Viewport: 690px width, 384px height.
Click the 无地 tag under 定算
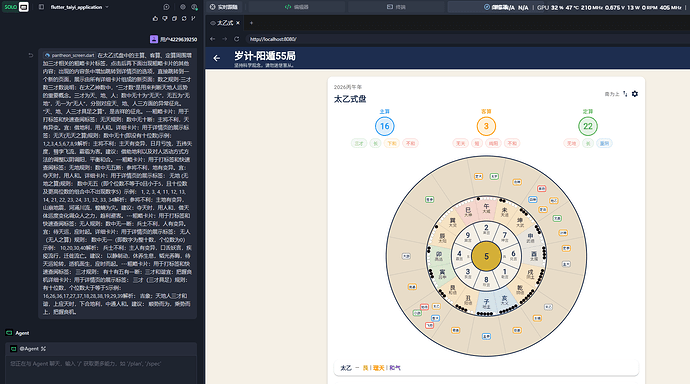click(x=572, y=143)
